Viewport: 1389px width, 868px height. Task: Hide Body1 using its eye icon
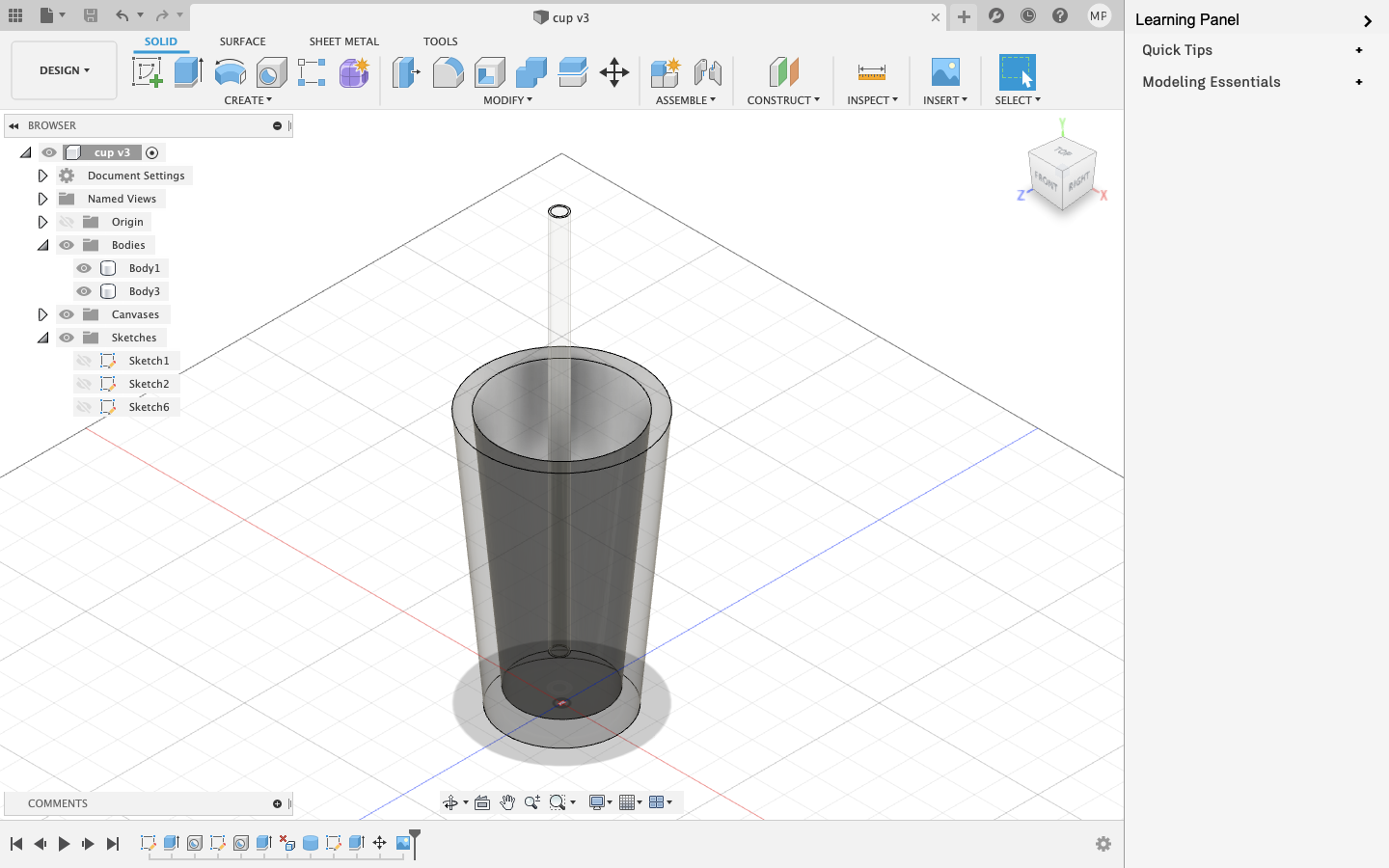[x=84, y=268]
